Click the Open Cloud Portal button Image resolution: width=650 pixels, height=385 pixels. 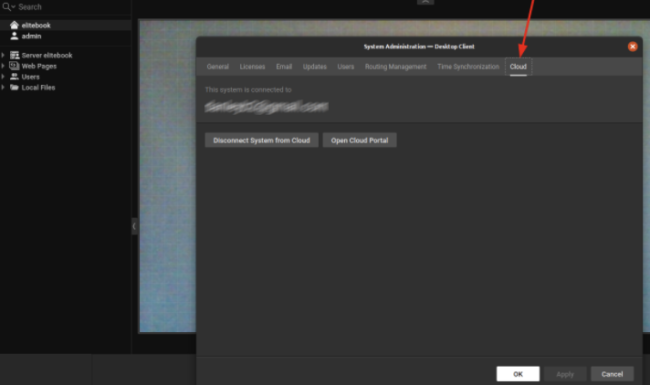pyautogui.click(x=359, y=140)
